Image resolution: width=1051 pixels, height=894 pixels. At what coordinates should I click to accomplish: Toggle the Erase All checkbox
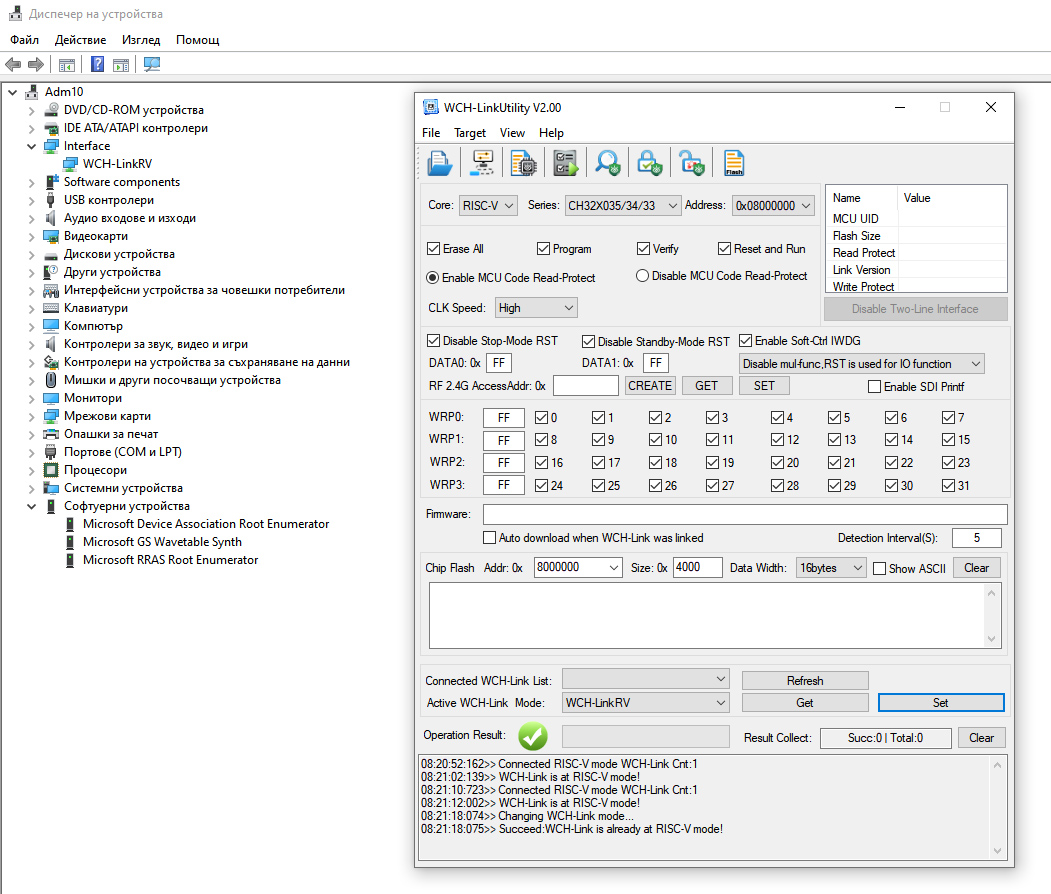click(x=433, y=249)
